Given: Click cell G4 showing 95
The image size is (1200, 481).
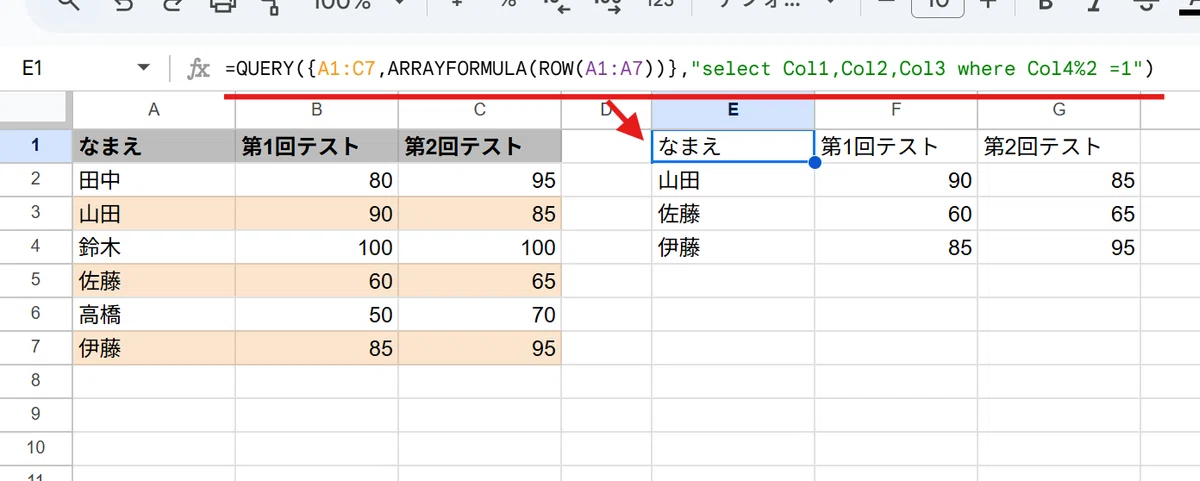Looking at the screenshot, I should click(1059, 247).
